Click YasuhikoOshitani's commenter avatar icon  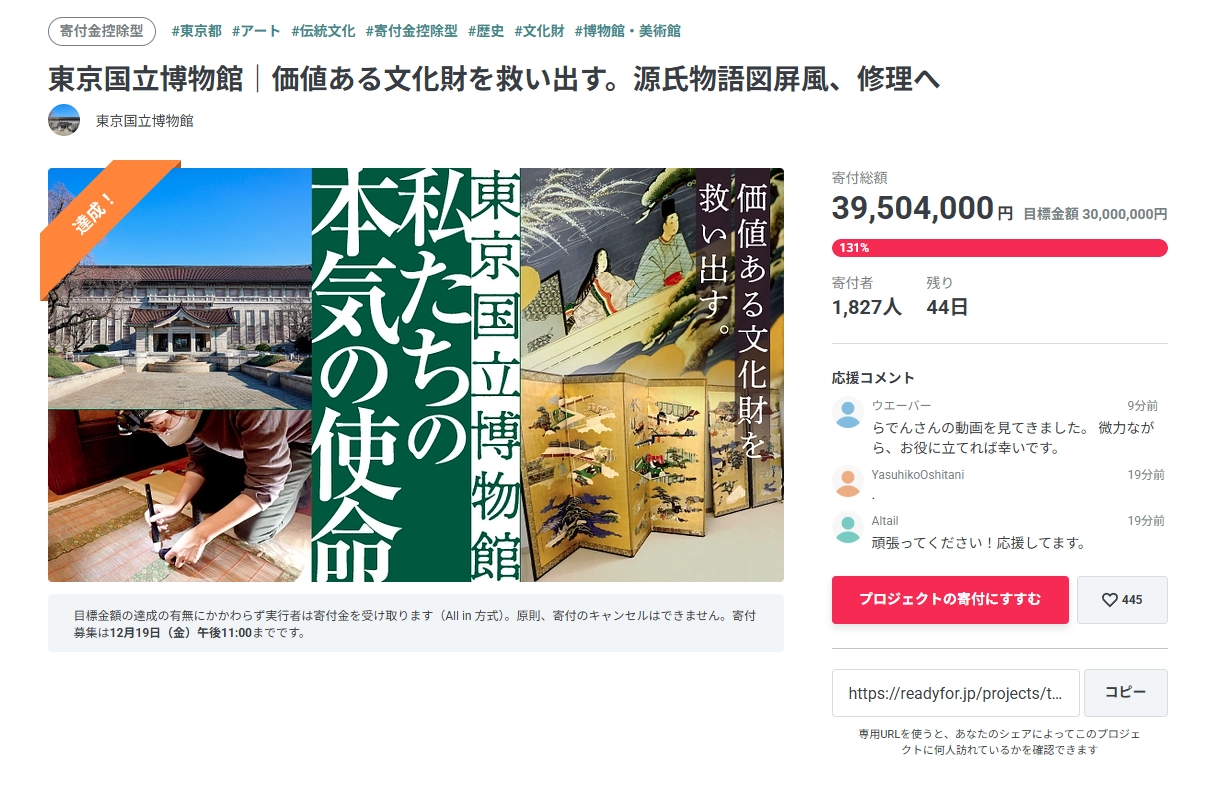(848, 481)
